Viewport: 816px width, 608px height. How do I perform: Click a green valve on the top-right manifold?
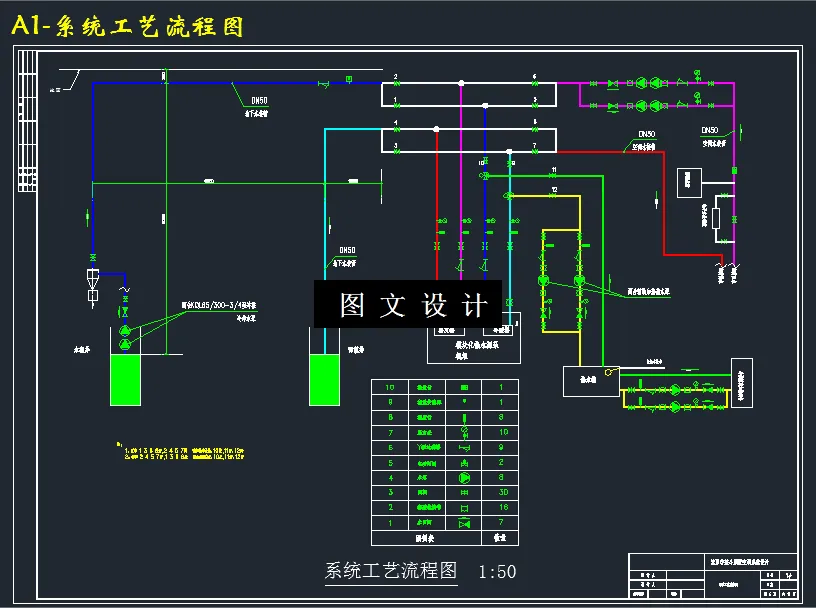pyautogui.click(x=612, y=83)
